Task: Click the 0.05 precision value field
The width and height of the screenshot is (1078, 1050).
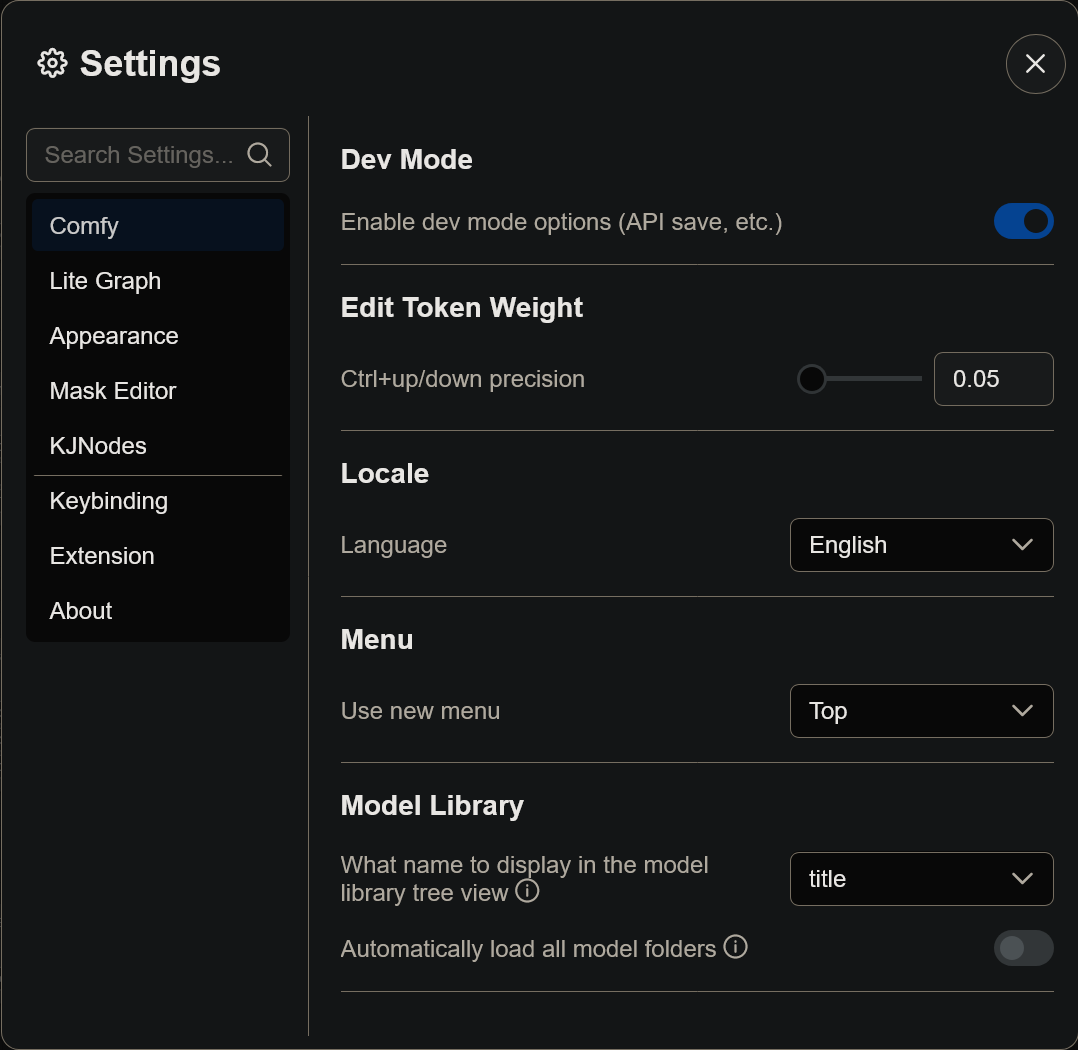Action: point(993,379)
